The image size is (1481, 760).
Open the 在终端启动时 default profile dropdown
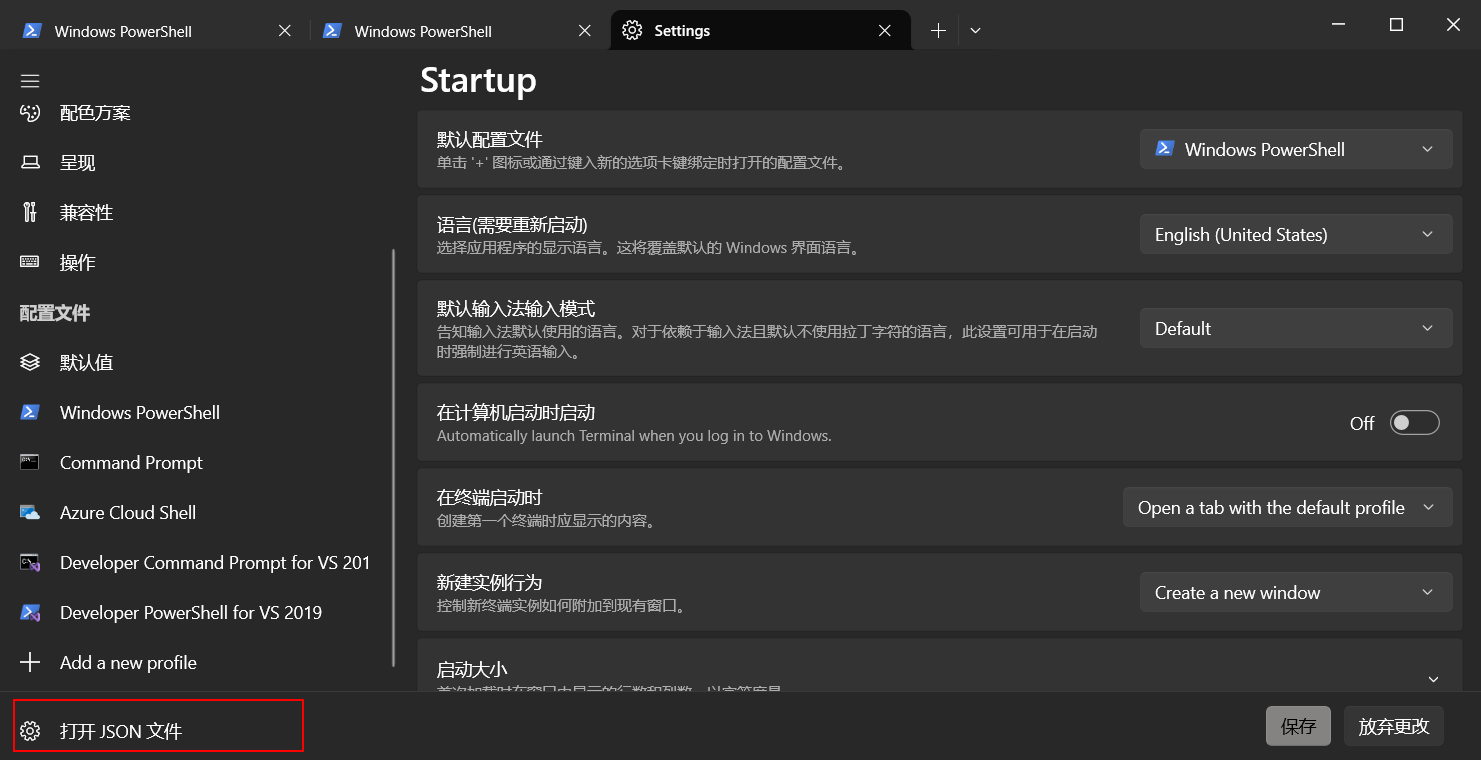click(x=1288, y=507)
